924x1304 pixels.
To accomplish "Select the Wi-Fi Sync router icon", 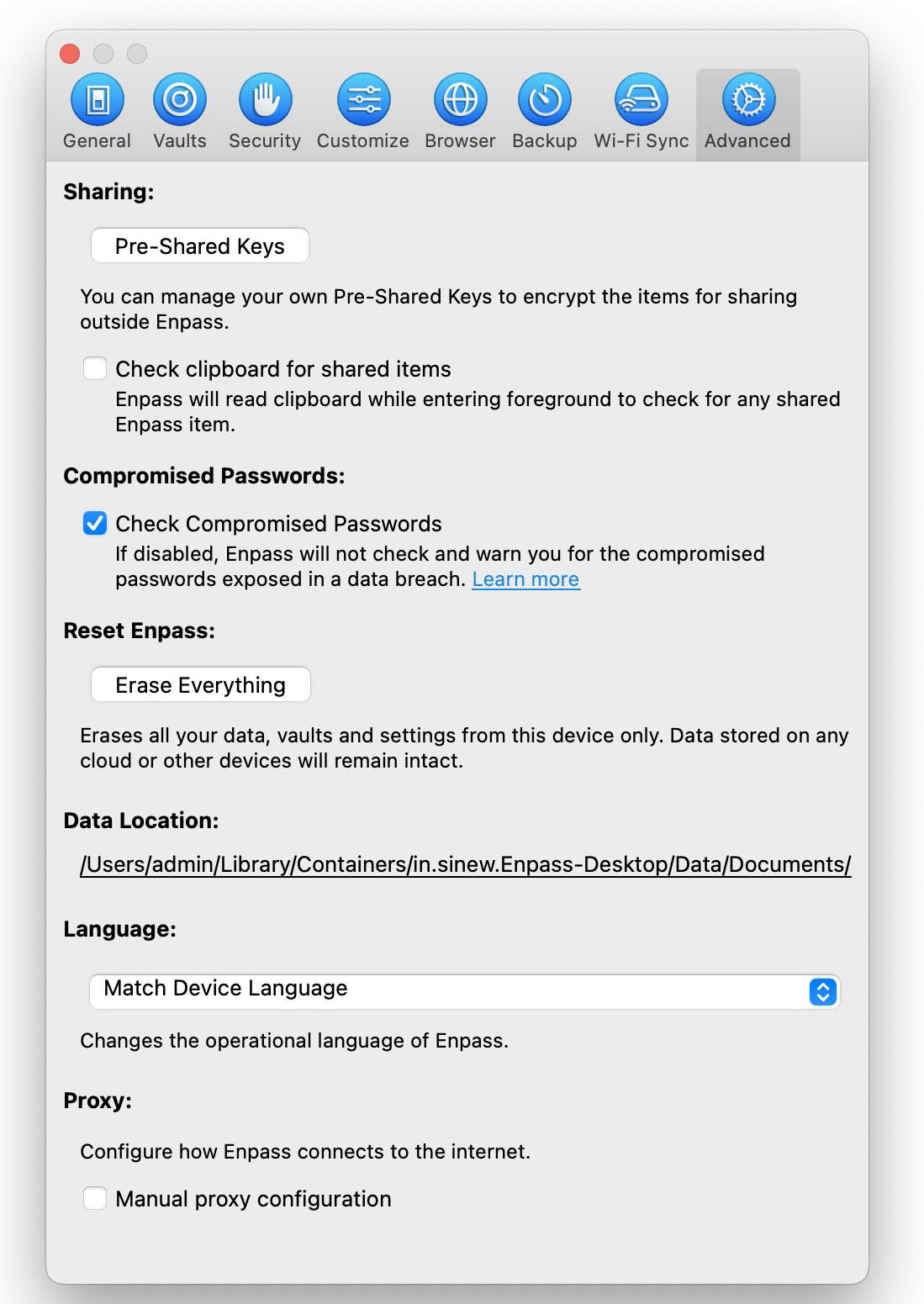I will coord(641,100).
